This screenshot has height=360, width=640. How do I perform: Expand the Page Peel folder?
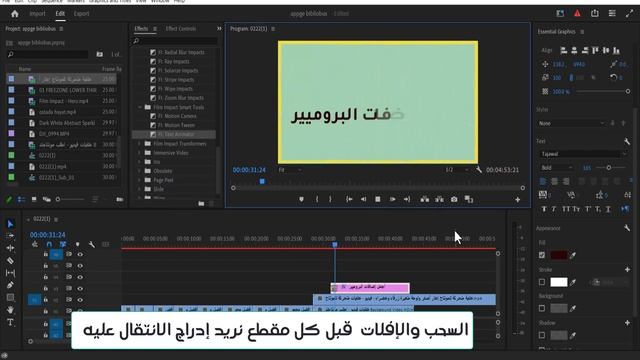point(140,180)
